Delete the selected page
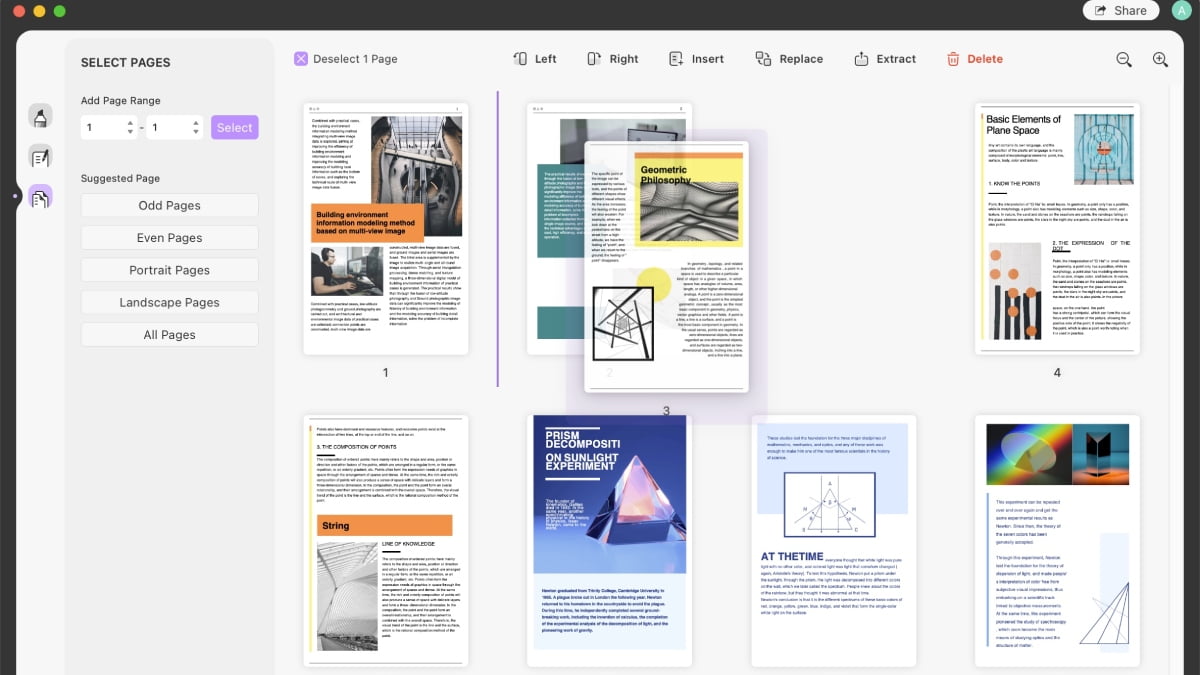1200x675 pixels. 974,59
